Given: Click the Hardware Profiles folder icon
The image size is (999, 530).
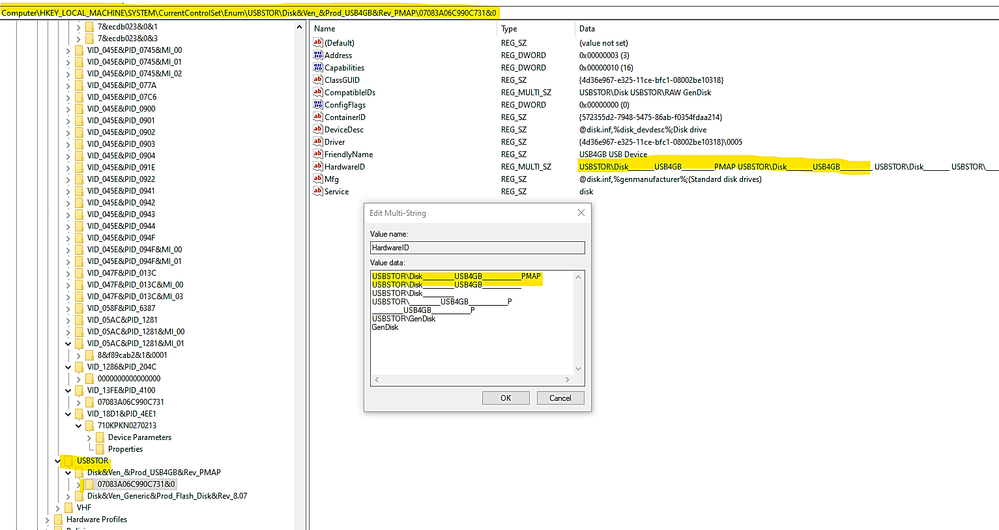Looking at the screenshot, I should (x=59, y=520).
